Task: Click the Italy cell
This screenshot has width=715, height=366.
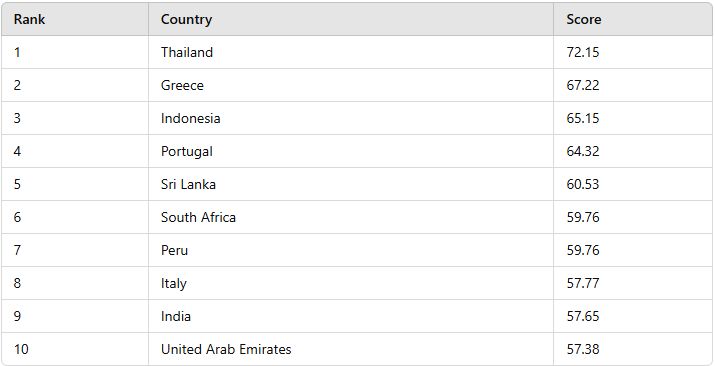Action: (x=351, y=283)
